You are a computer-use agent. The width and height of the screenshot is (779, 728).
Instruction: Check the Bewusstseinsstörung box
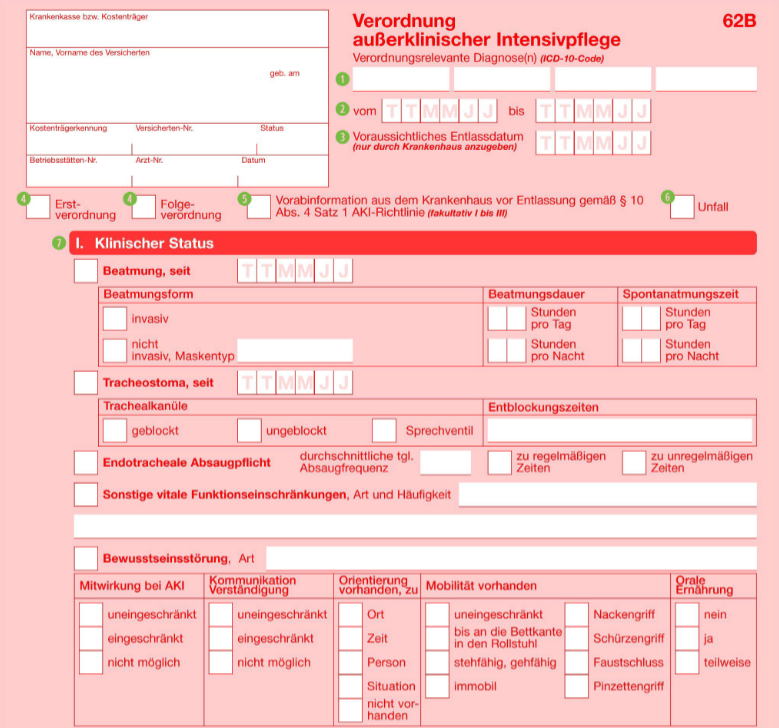[x=86, y=559]
